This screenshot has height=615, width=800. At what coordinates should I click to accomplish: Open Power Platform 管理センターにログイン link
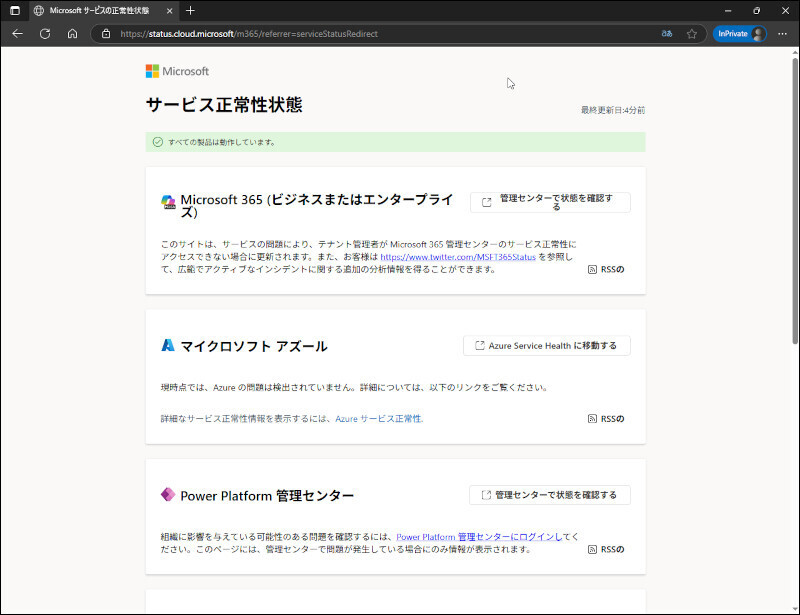(x=479, y=537)
